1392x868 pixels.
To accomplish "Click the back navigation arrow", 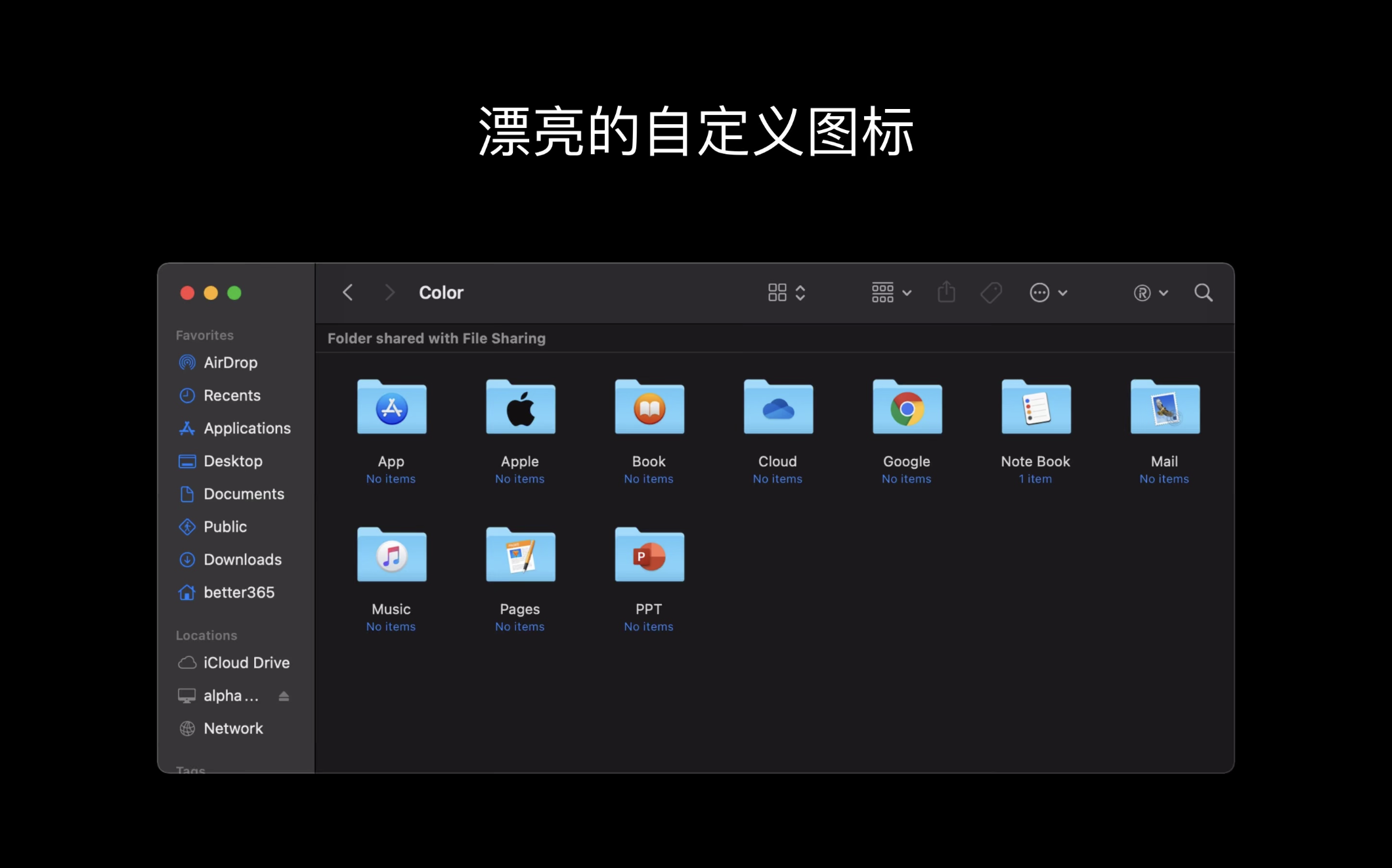I will [x=347, y=292].
